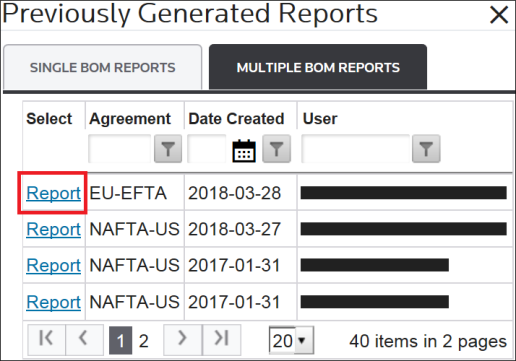Switch to the Single BOM Reports tab
The height and width of the screenshot is (361, 516).
pyautogui.click(x=102, y=67)
